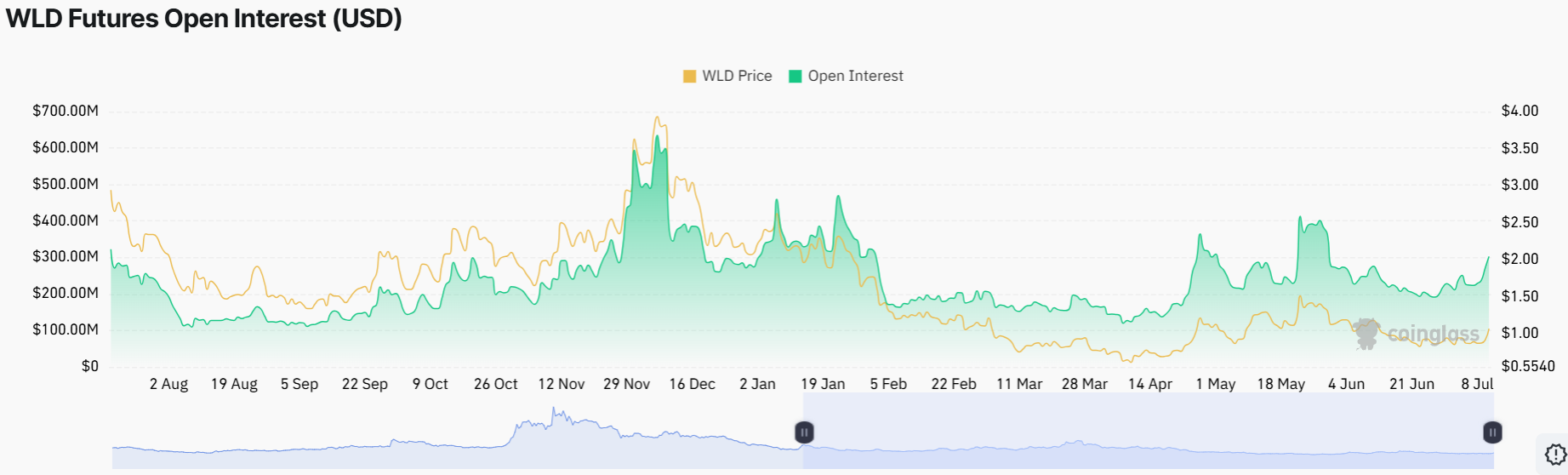Click the $700.00M left axis label
Viewport: 1568px width, 475px height.
(x=66, y=111)
